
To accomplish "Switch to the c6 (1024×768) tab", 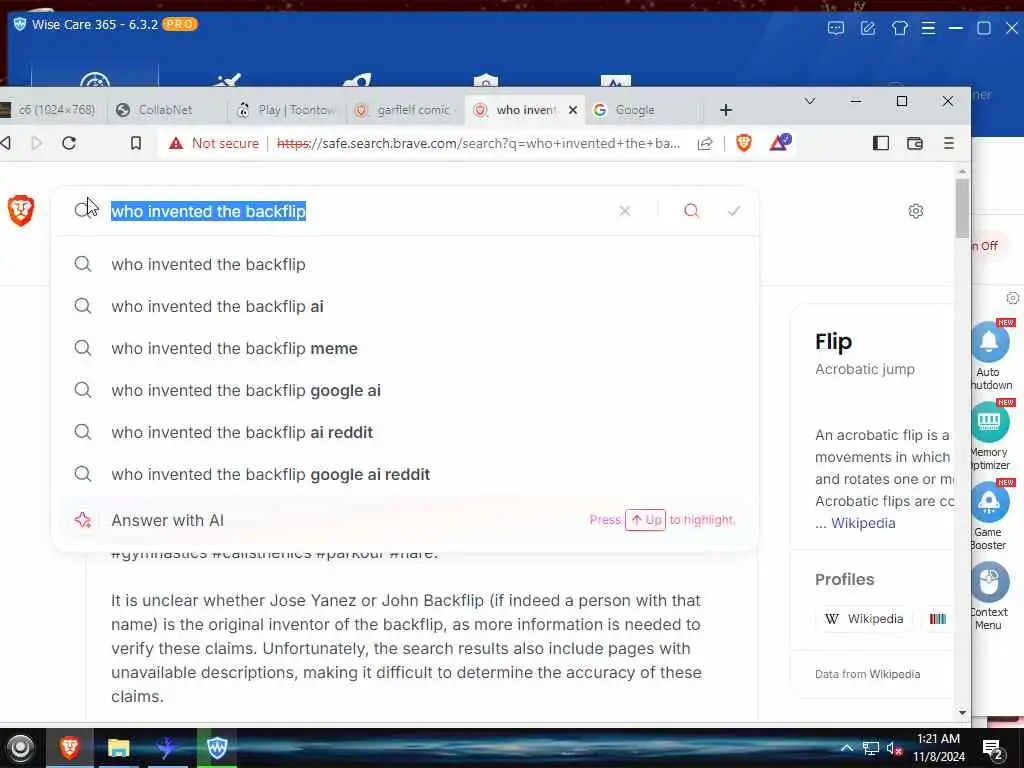I will click(52, 110).
